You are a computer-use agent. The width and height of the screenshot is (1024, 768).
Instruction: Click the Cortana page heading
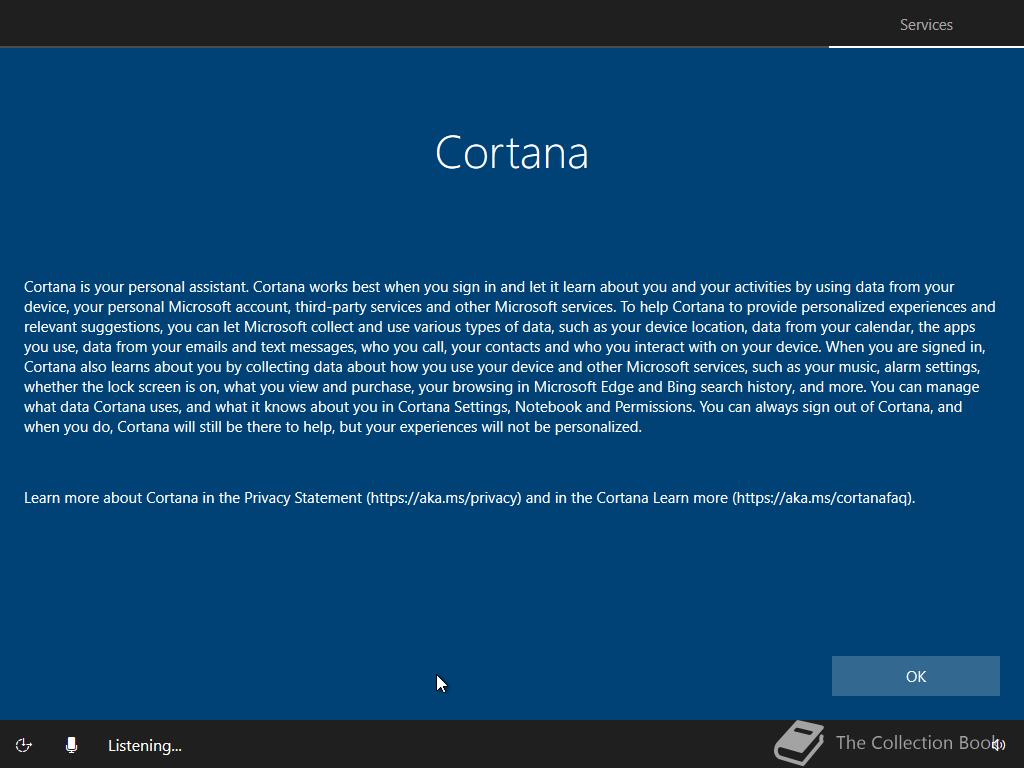click(511, 153)
